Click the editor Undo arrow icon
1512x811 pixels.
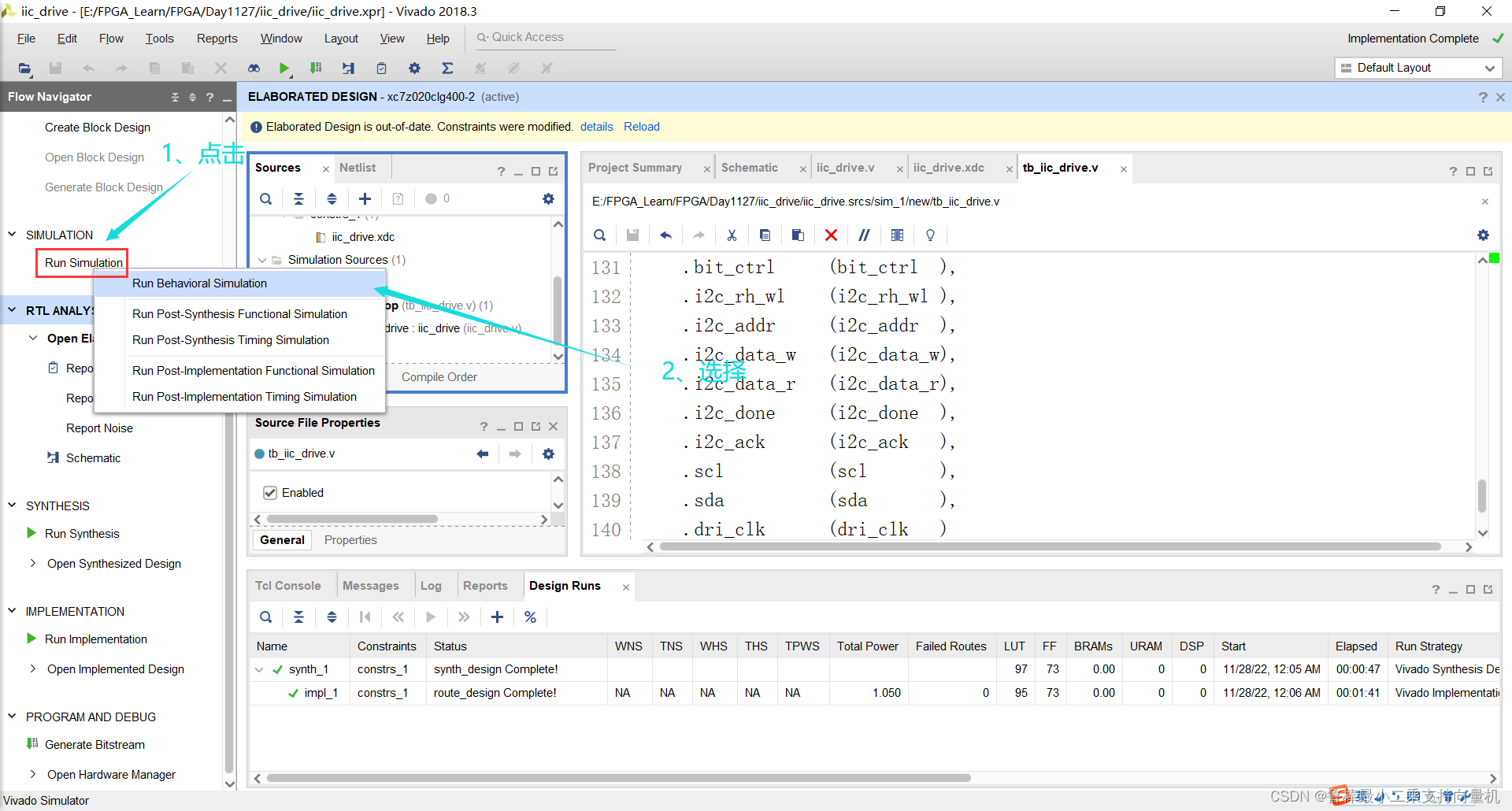coord(665,235)
